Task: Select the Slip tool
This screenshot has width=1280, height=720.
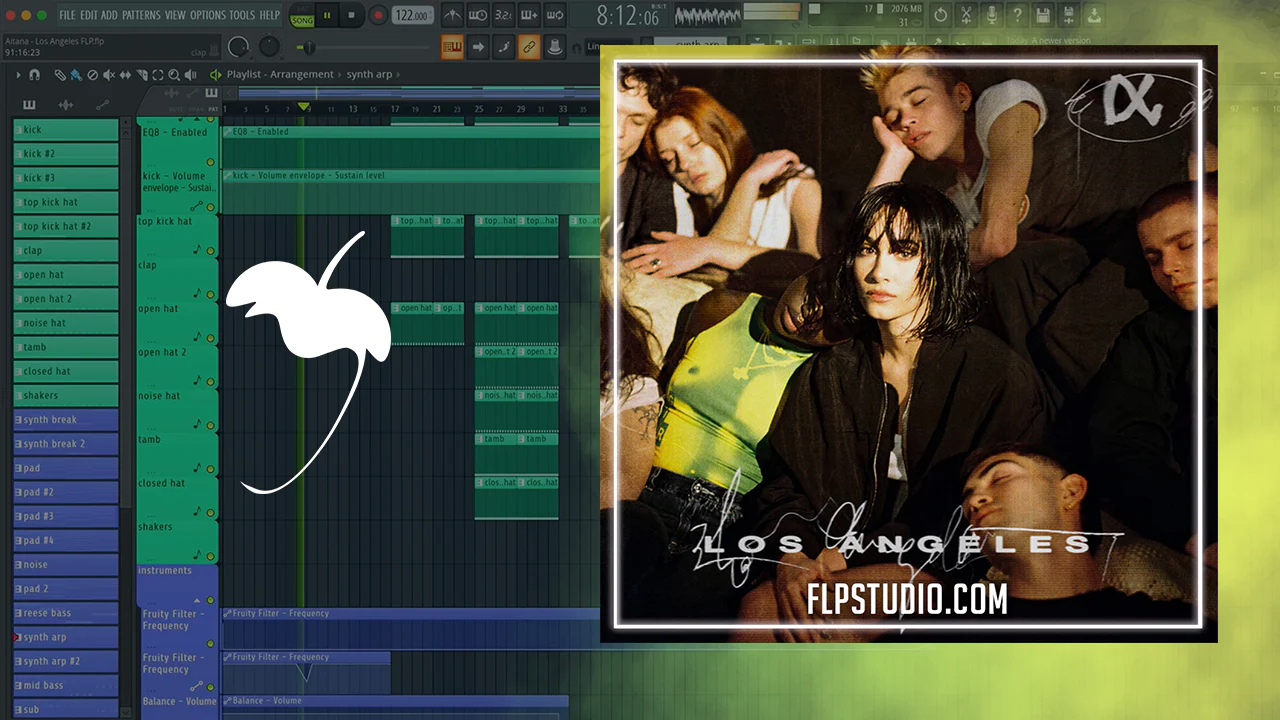Action: click(x=125, y=75)
